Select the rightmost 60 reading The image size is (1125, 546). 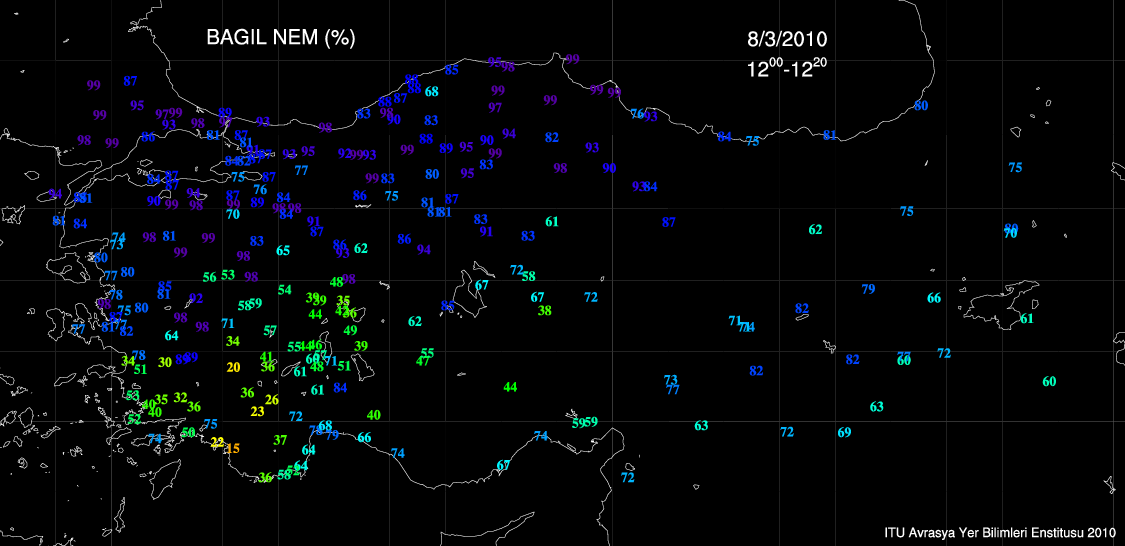point(1049,381)
